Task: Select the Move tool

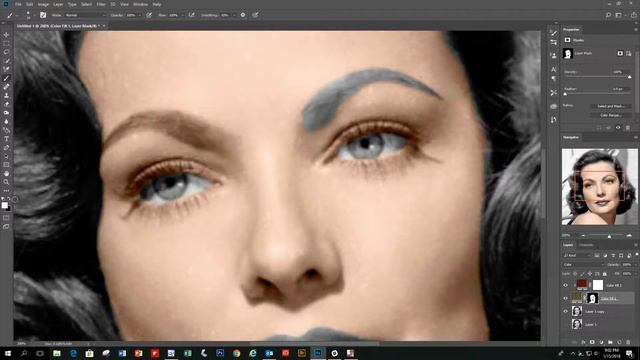Action: point(6,35)
